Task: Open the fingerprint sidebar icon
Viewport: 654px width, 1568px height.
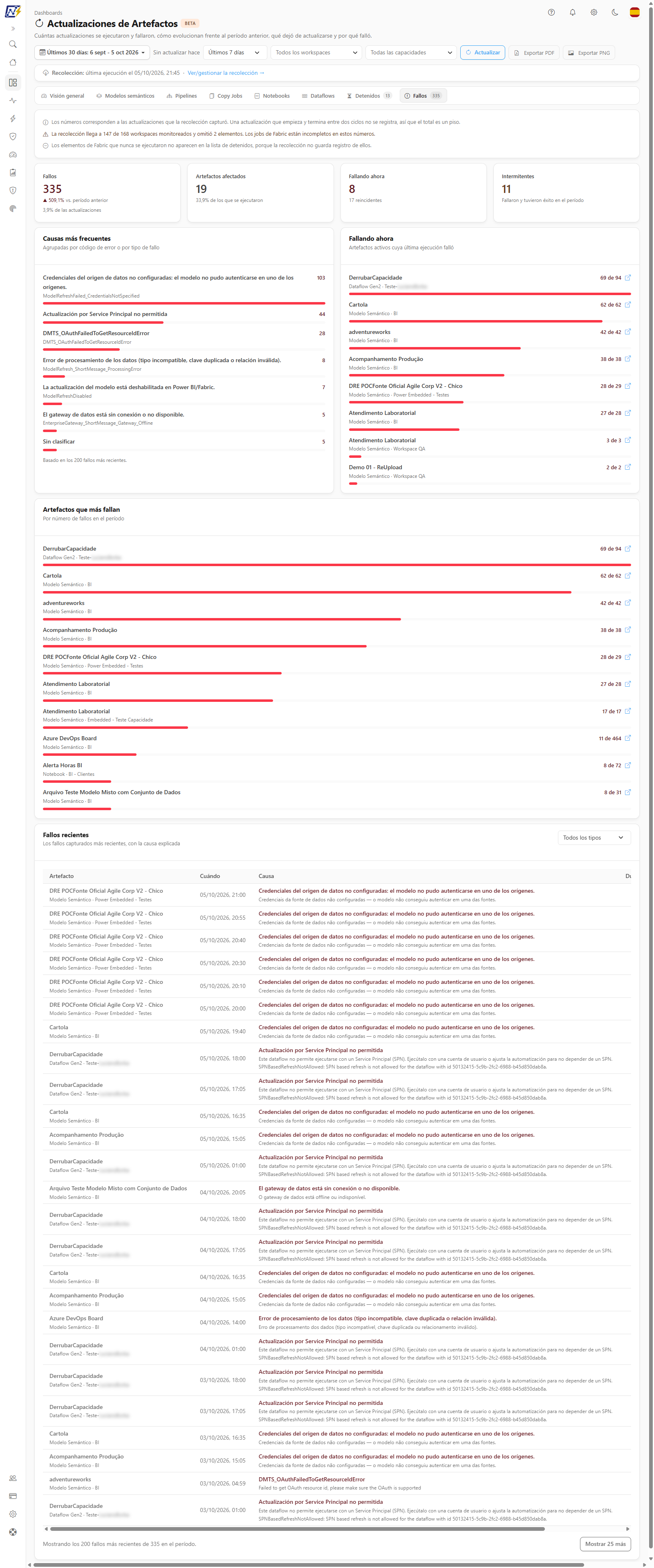Action: (x=13, y=208)
